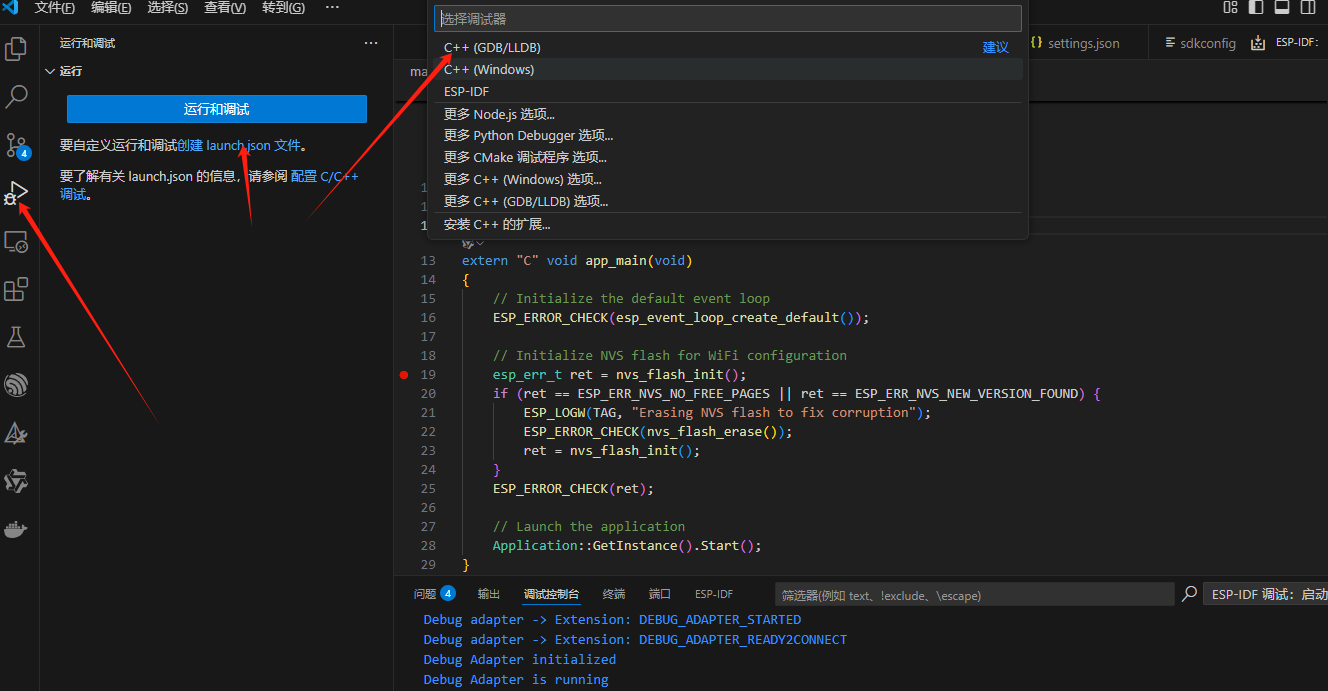The height and width of the screenshot is (691, 1328).
Task: Click the customize layout icon at top right
Action: [x=1230, y=7]
